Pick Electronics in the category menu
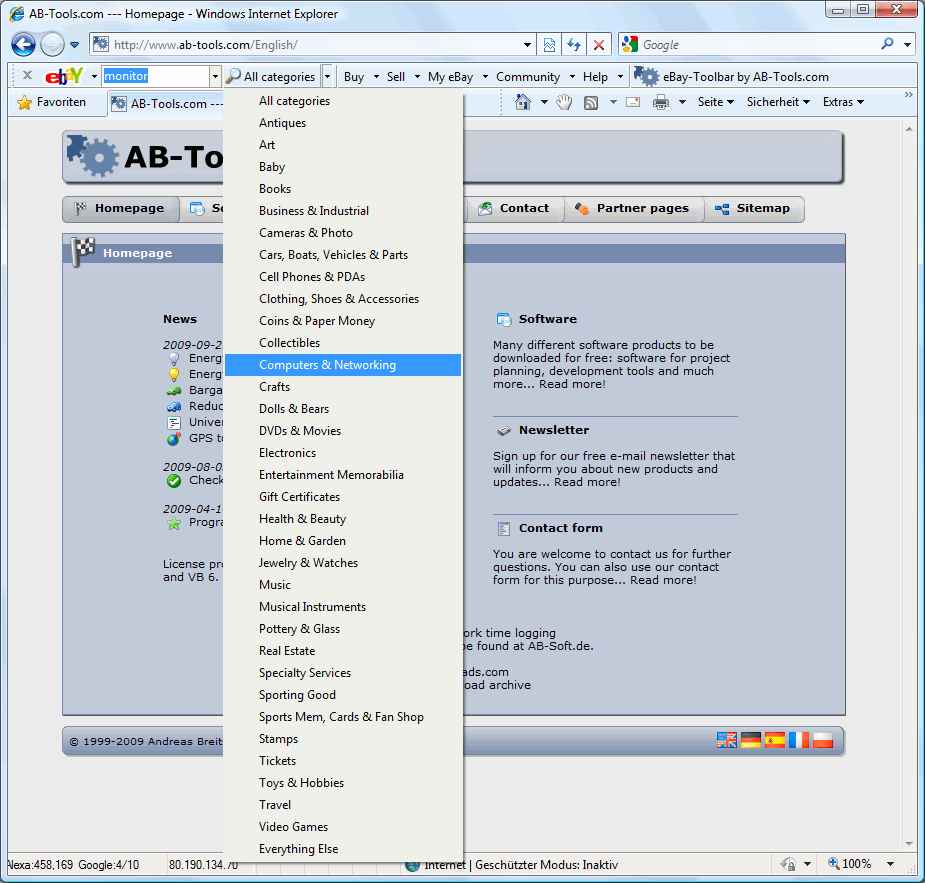 pos(287,453)
